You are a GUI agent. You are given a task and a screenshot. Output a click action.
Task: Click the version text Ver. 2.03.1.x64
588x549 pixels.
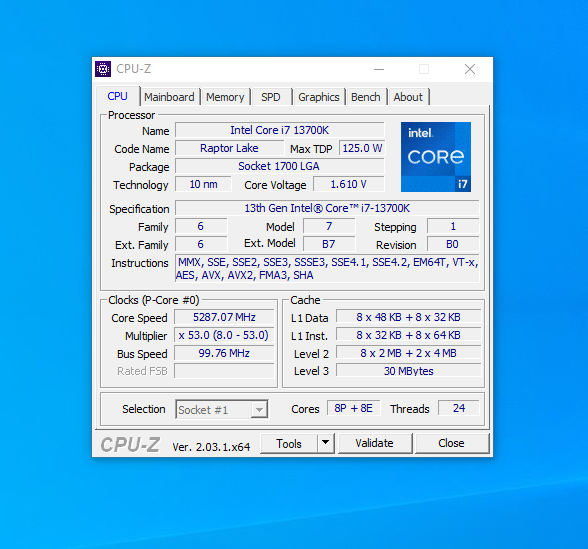[x=211, y=447]
